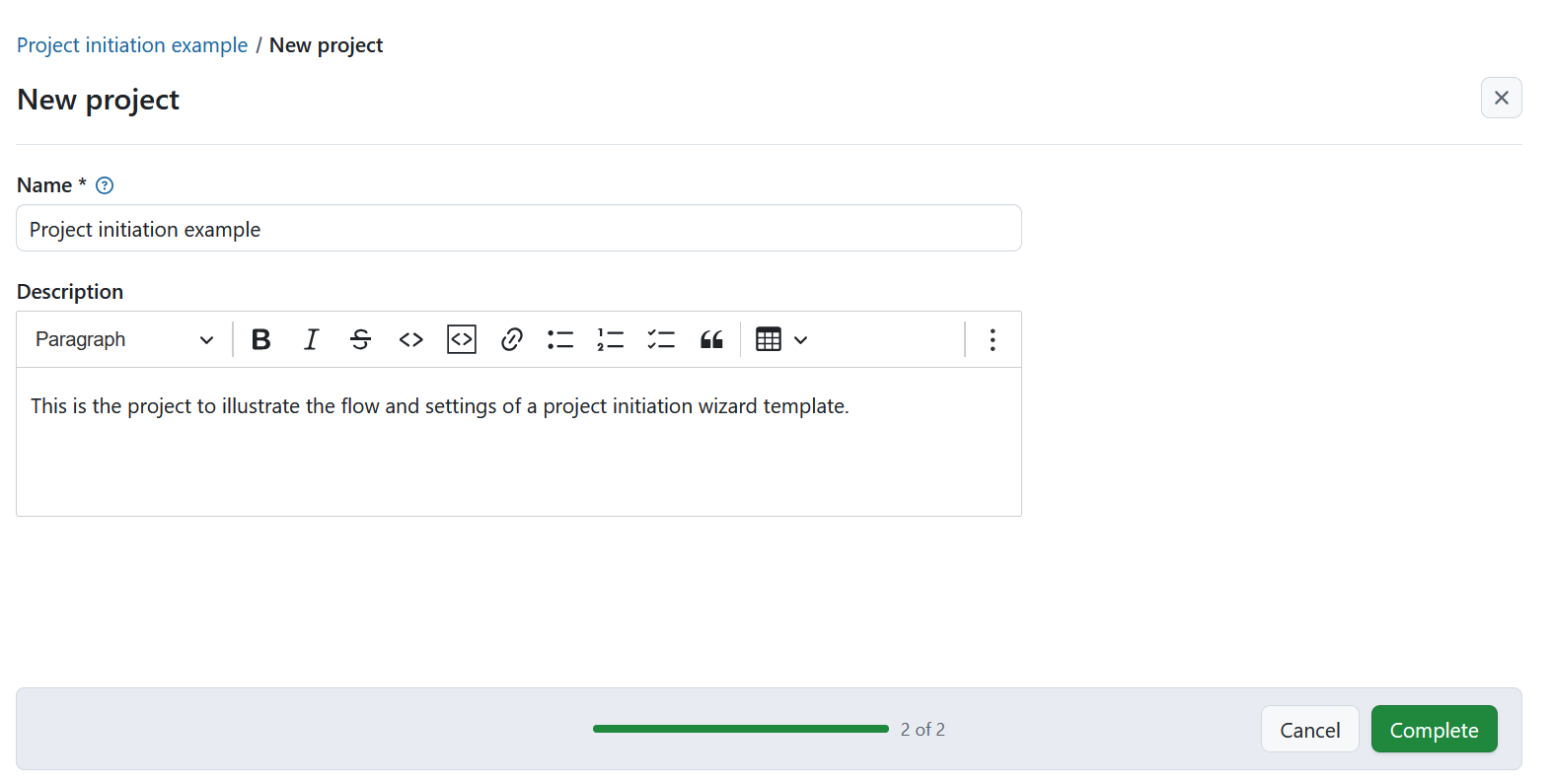The width and height of the screenshot is (1552, 784).
Task: Select the project Name input field
Action: pyautogui.click(x=518, y=228)
